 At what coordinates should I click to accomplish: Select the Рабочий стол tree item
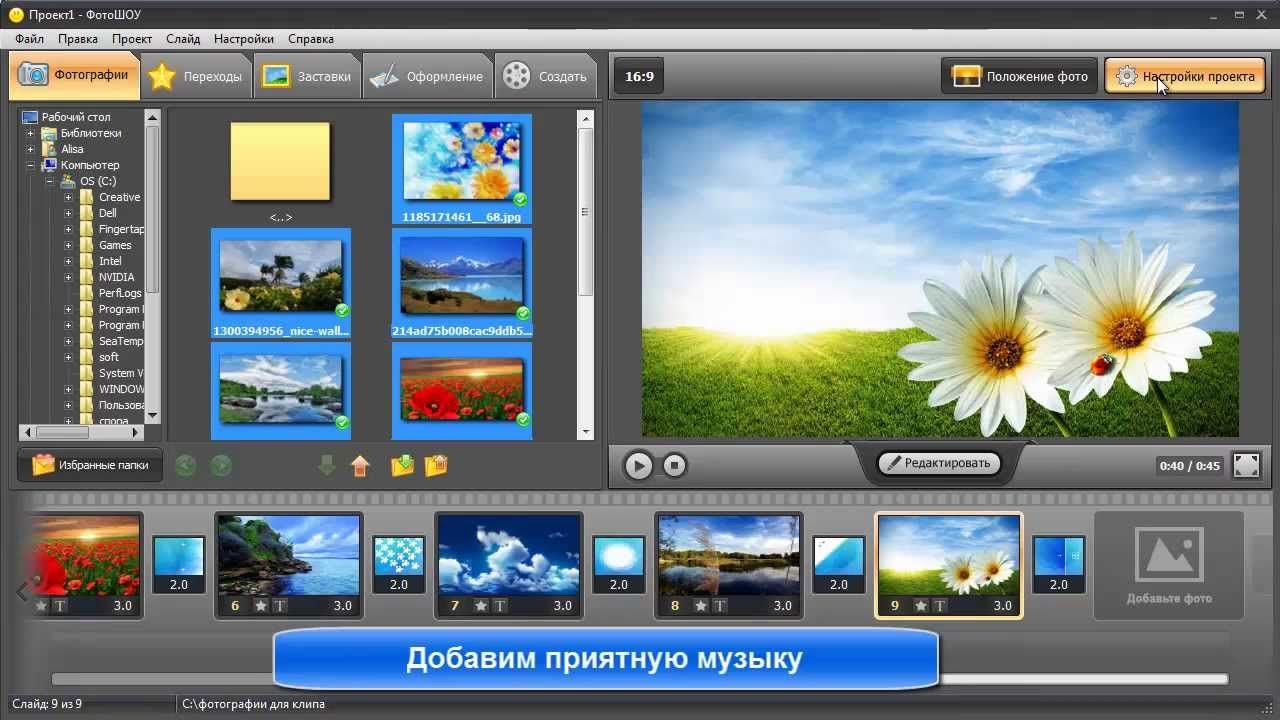[76, 117]
